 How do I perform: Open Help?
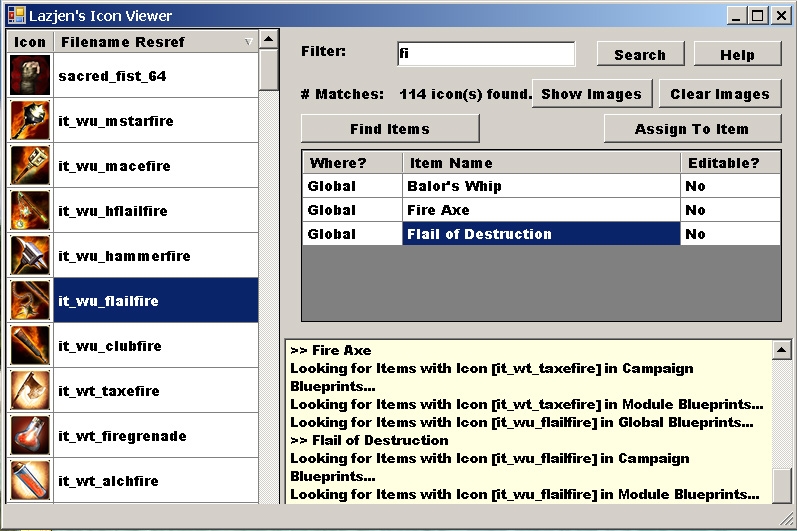(737, 54)
